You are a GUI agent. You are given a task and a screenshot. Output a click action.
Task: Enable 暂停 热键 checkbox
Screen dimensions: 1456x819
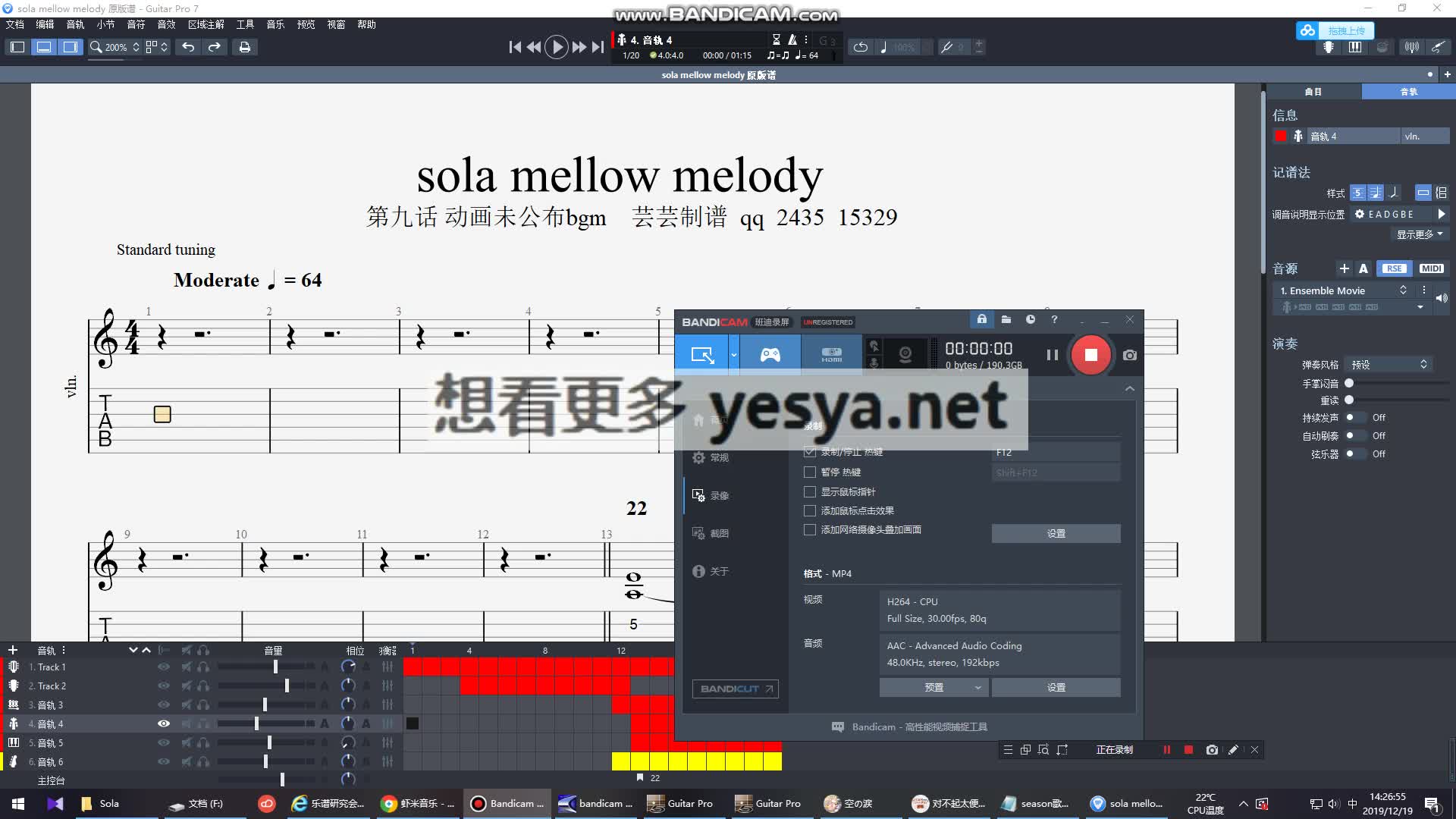pyautogui.click(x=810, y=472)
